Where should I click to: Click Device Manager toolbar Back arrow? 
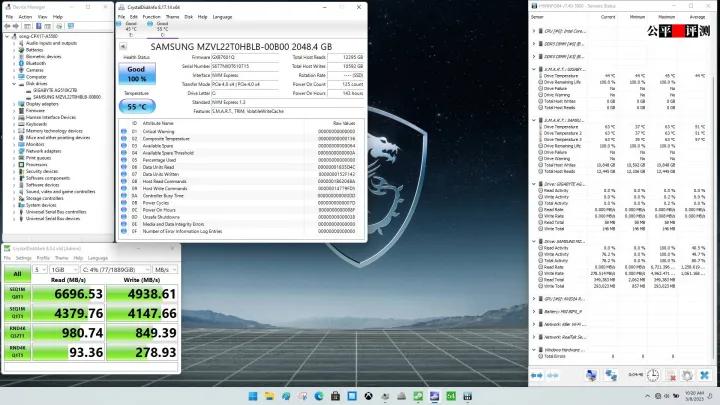[x=7, y=26]
